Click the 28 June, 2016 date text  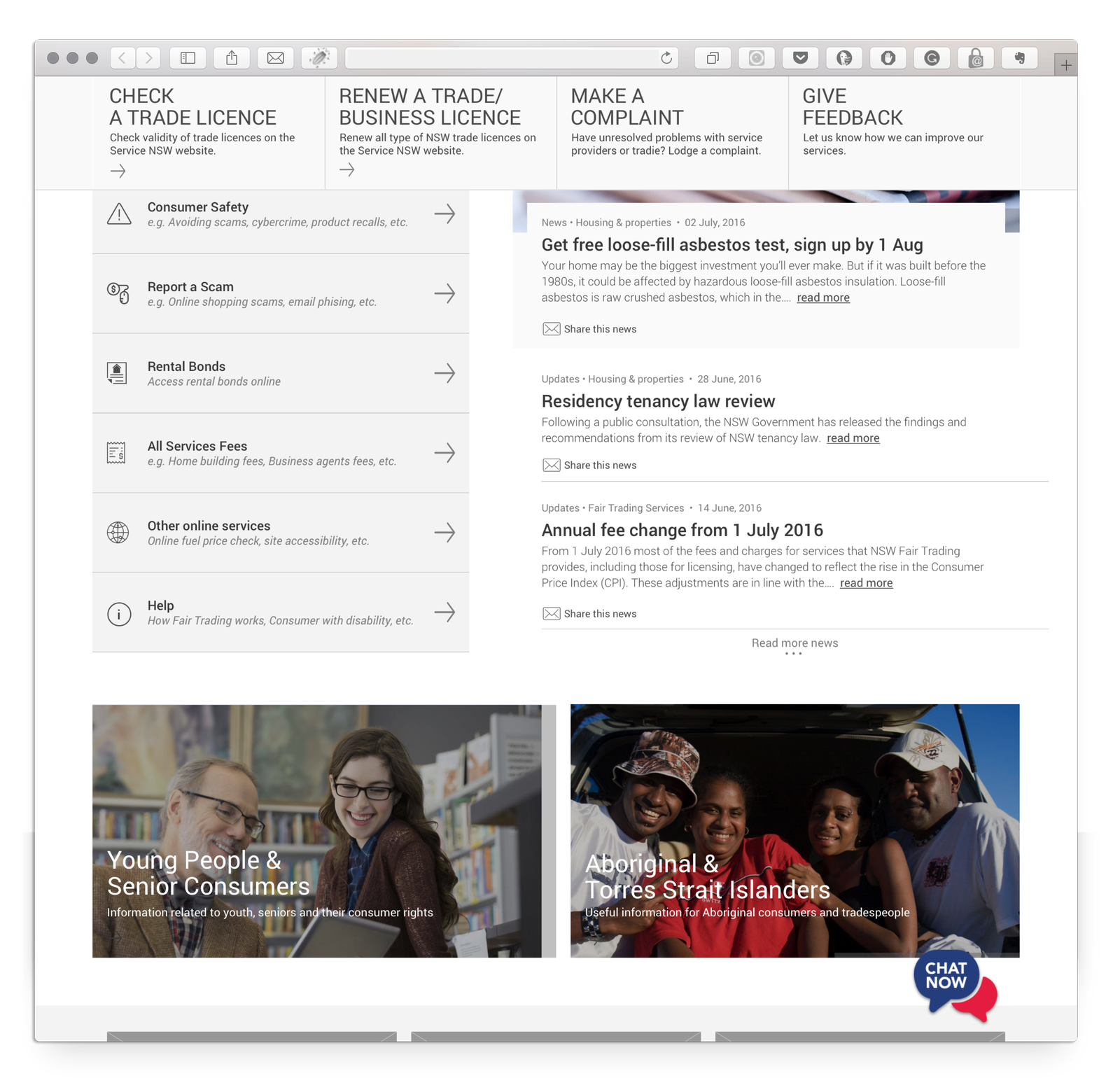pos(729,379)
